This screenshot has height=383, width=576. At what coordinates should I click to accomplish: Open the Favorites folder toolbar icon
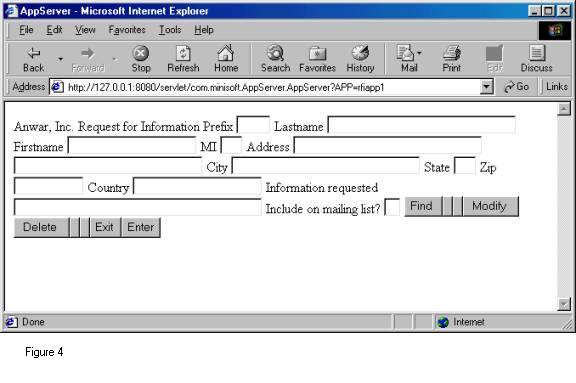tap(317, 54)
